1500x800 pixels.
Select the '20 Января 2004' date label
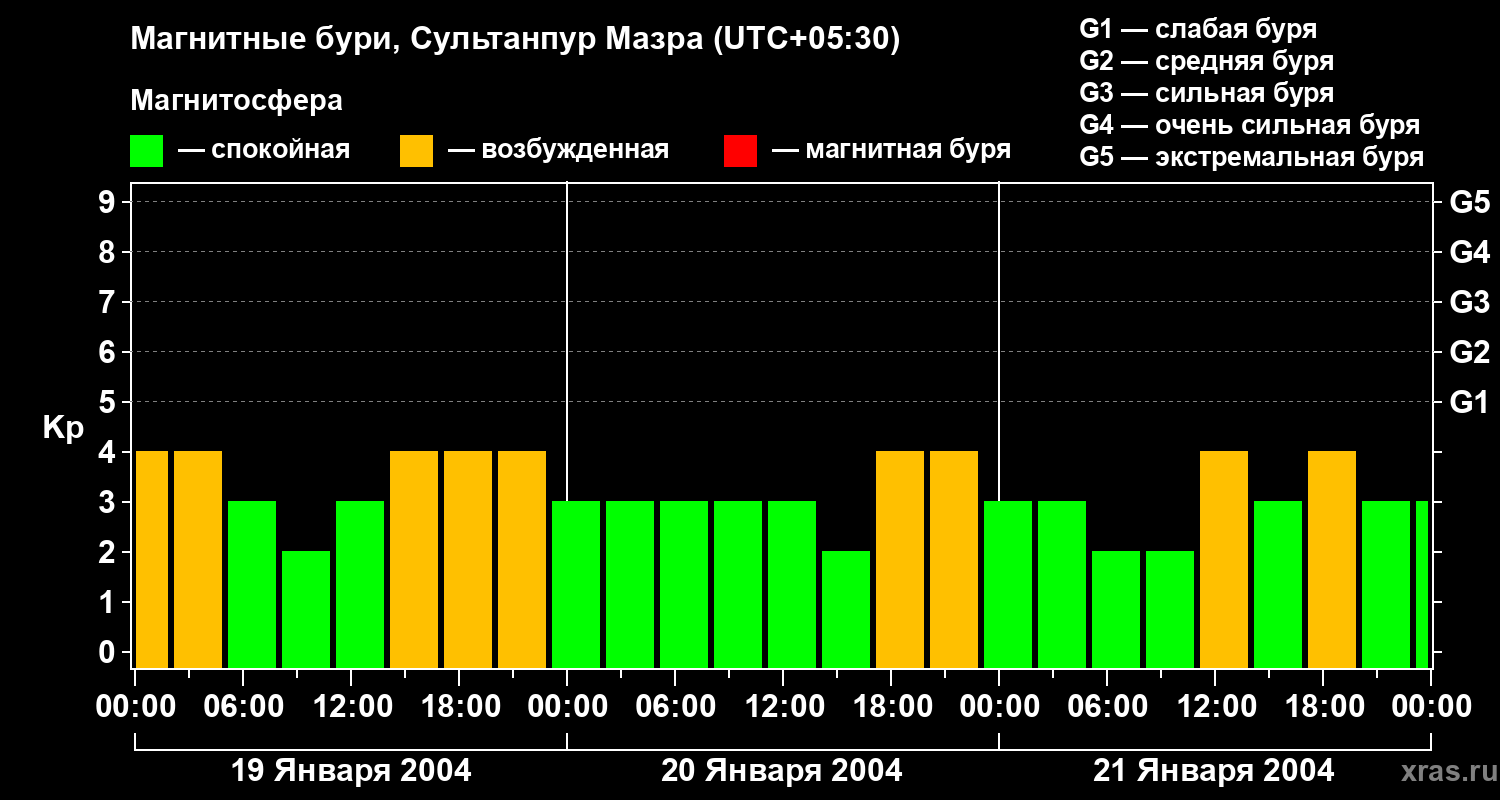coord(782,771)
